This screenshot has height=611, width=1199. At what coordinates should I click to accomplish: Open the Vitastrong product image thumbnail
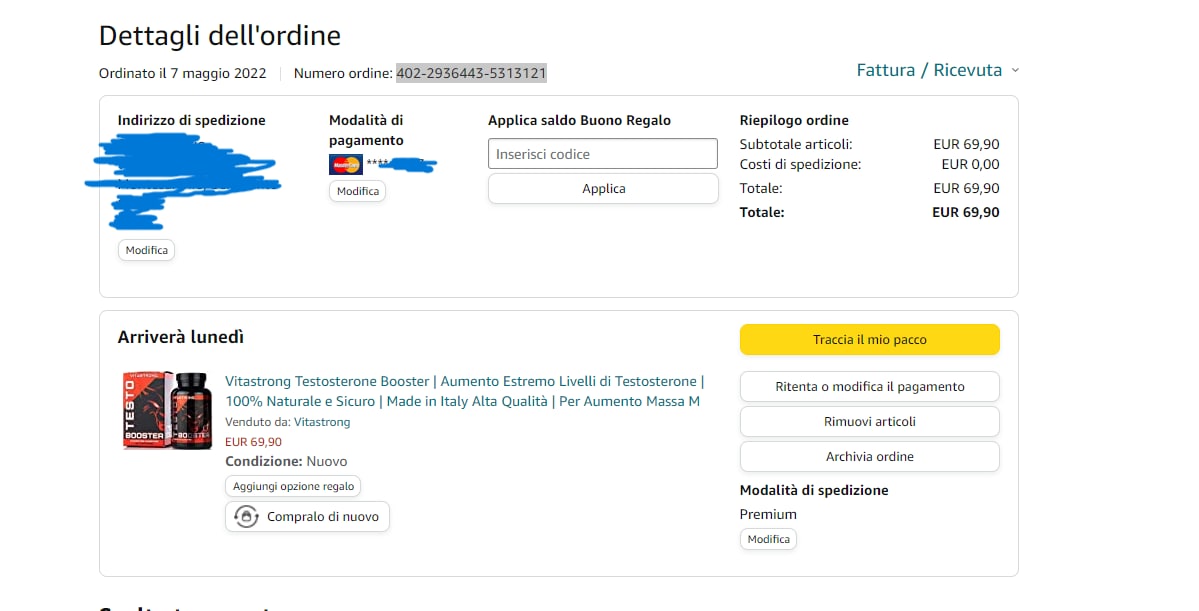(x=167, y=410)
